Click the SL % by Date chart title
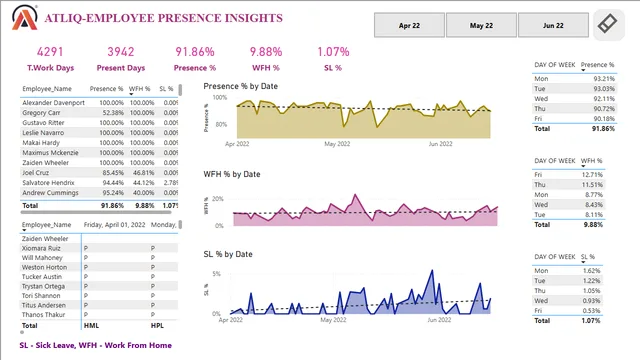 click(x=228, y=254)
